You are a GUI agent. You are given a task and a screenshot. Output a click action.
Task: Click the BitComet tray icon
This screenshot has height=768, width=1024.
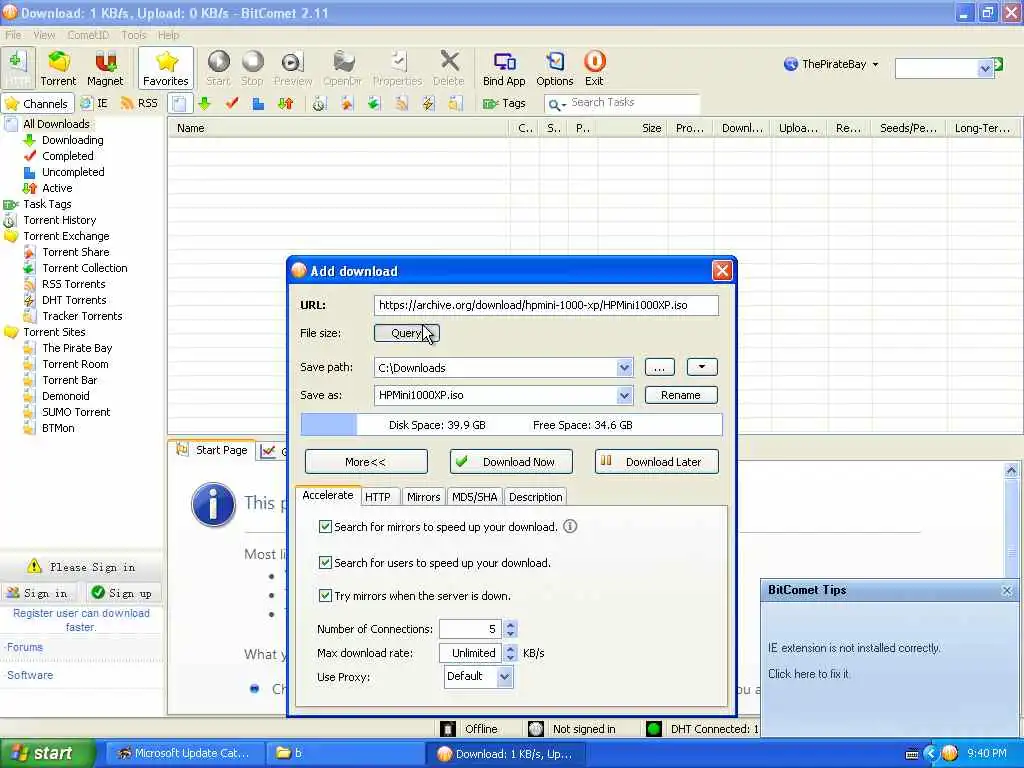point(950,753)
